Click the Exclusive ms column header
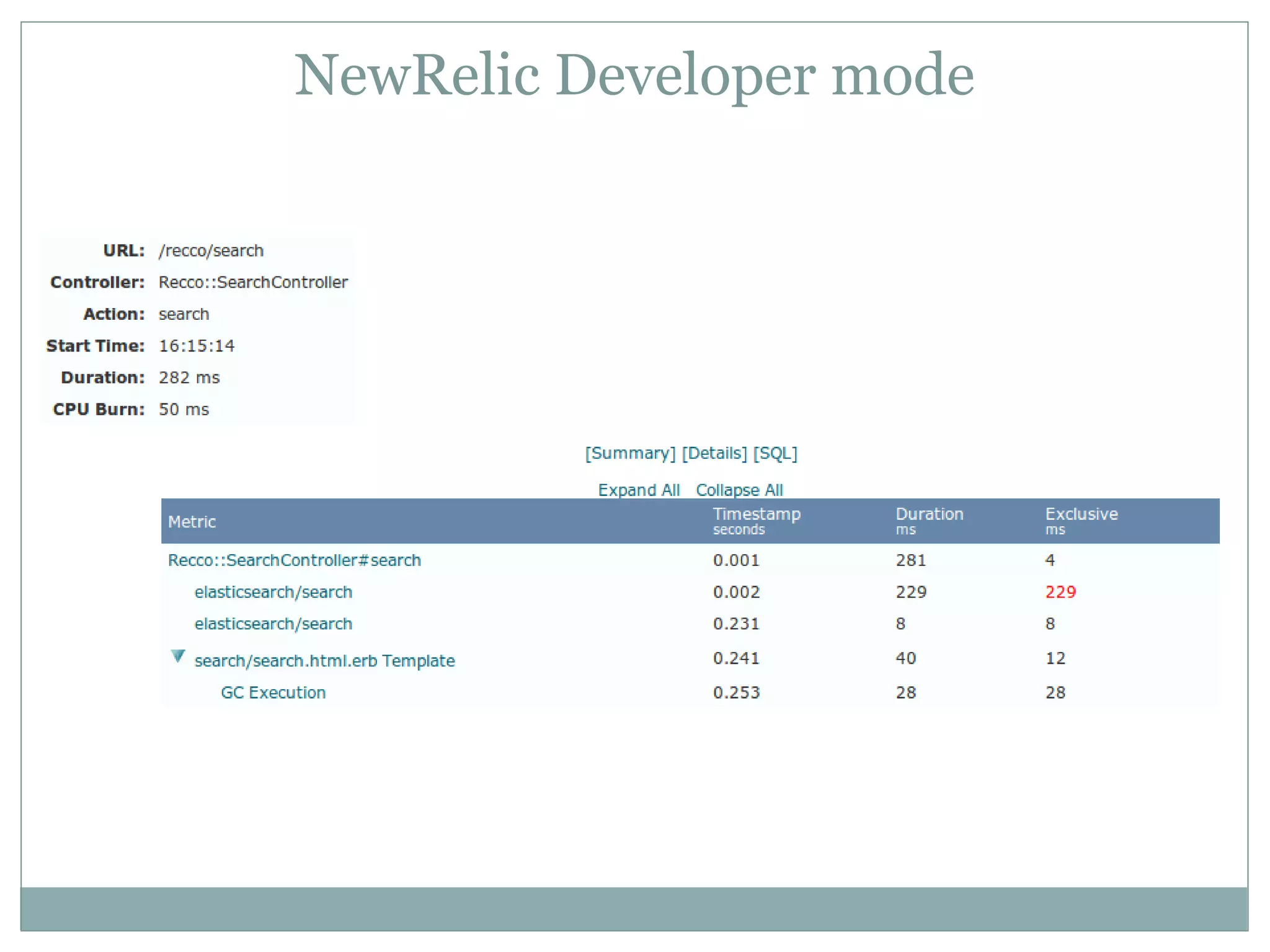 click(1081, 521)
